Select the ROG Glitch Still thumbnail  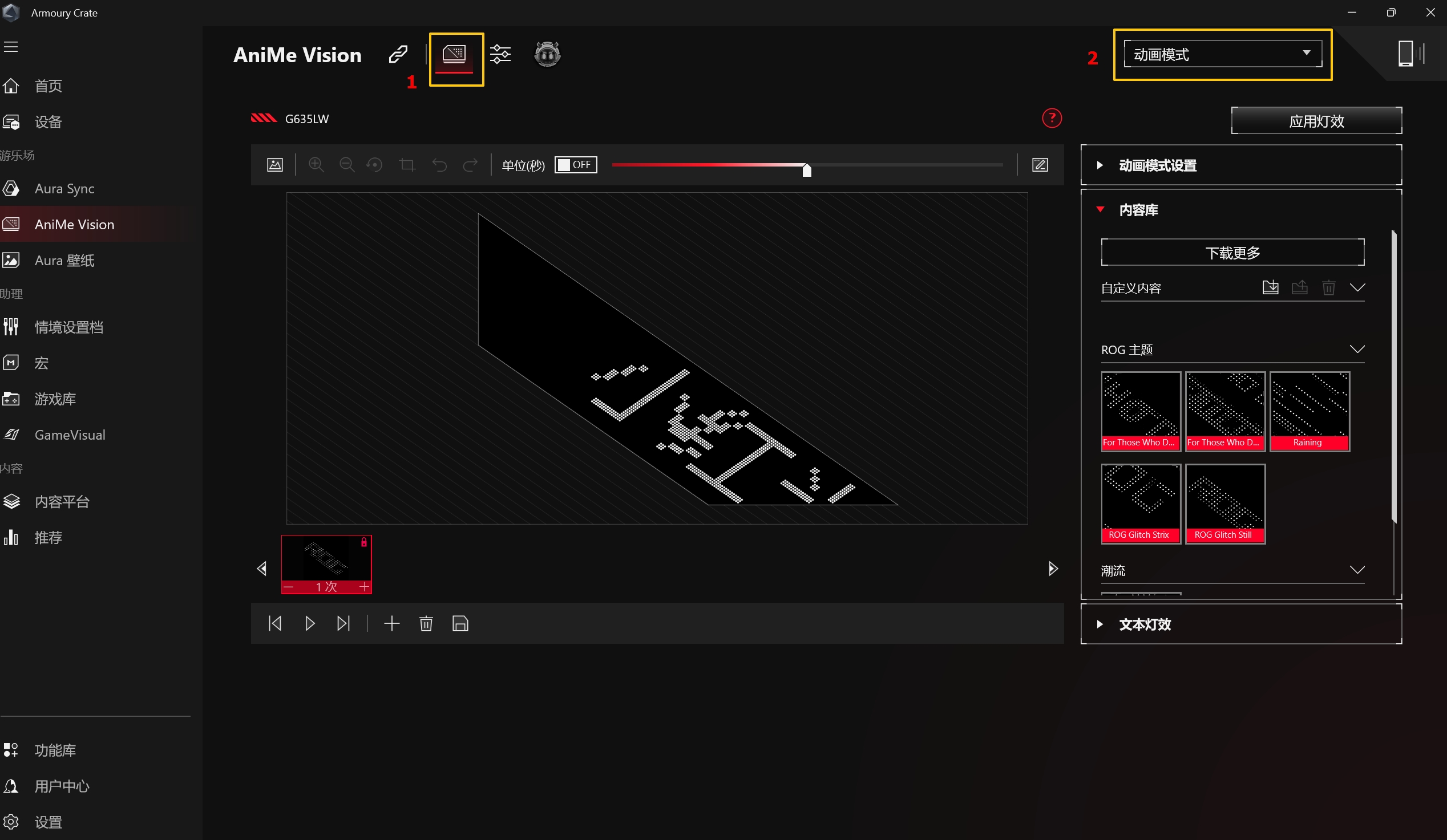click(1226, 504)
